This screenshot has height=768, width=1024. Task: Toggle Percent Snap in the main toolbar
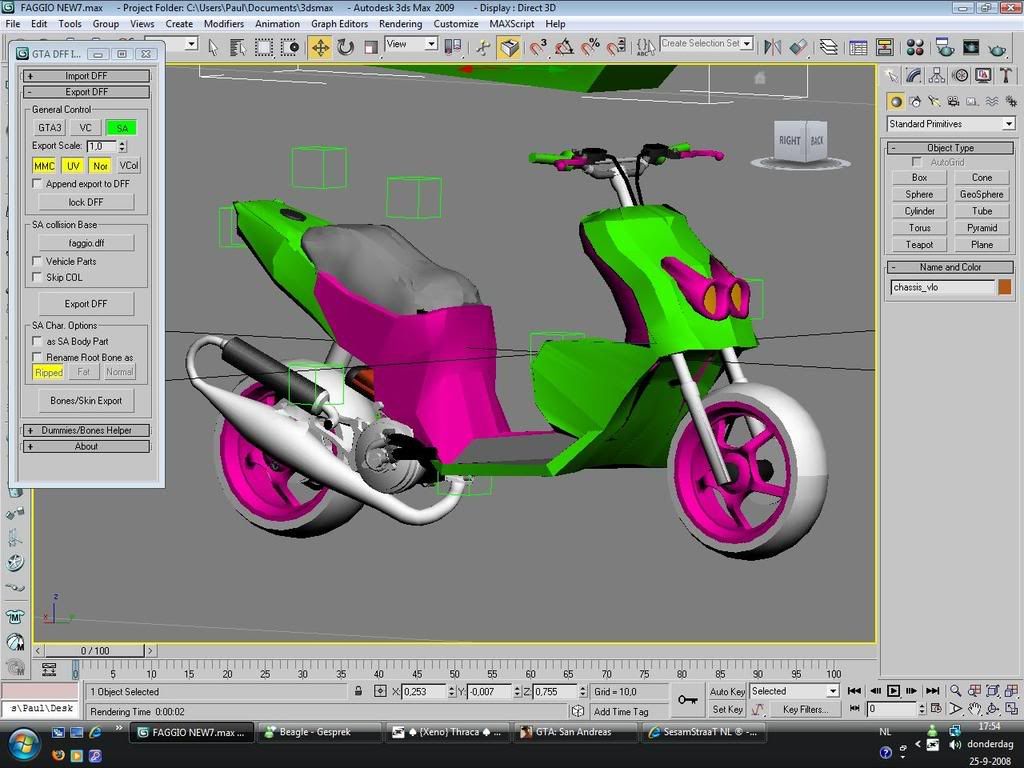(x=590, y=47)
